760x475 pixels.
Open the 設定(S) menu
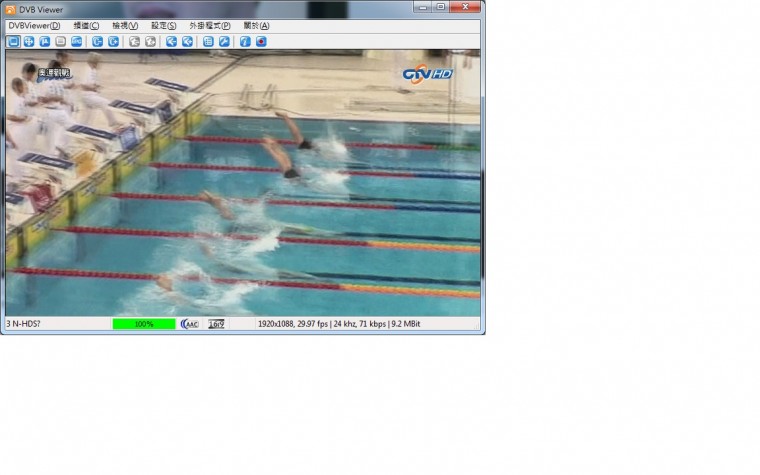point(164,26)
